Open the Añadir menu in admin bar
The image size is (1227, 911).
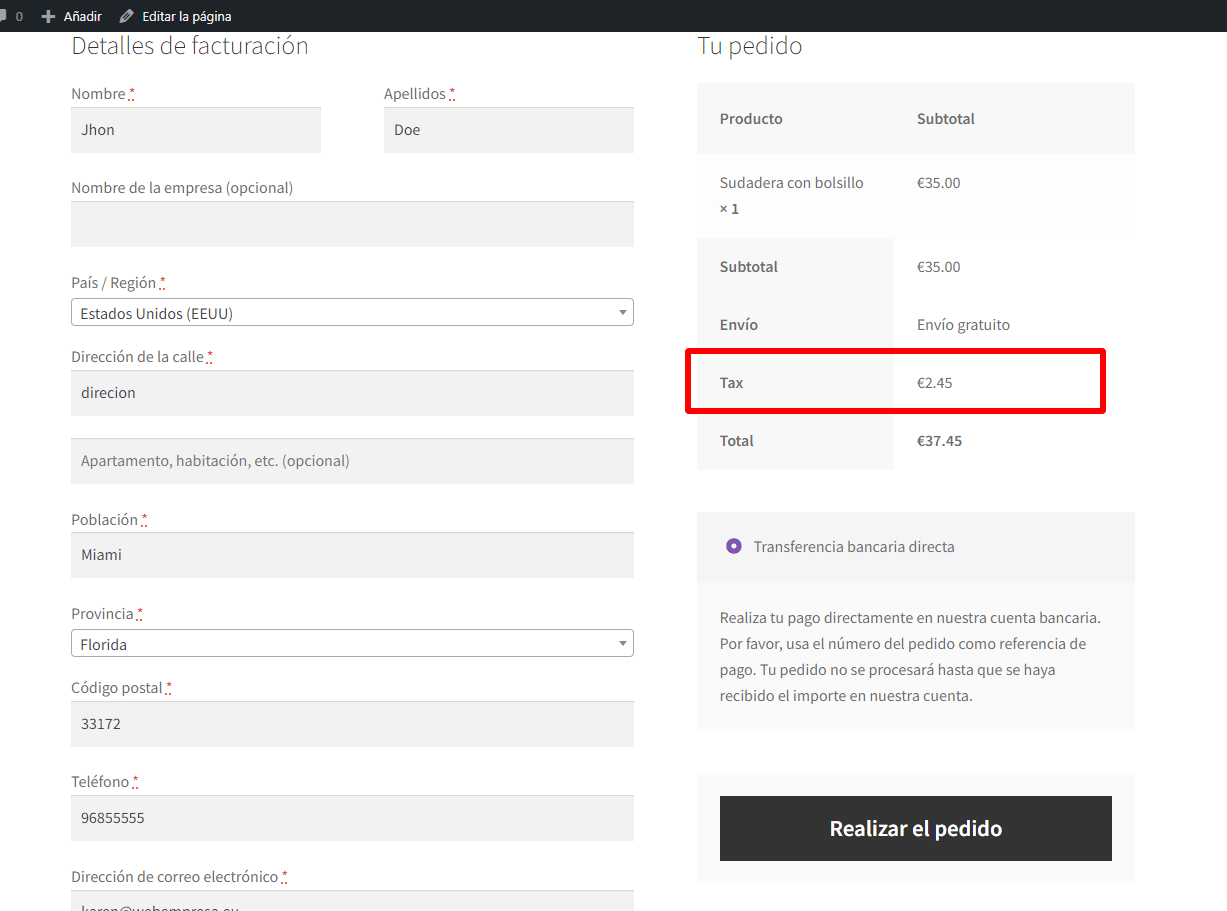[x=71, y=16]
